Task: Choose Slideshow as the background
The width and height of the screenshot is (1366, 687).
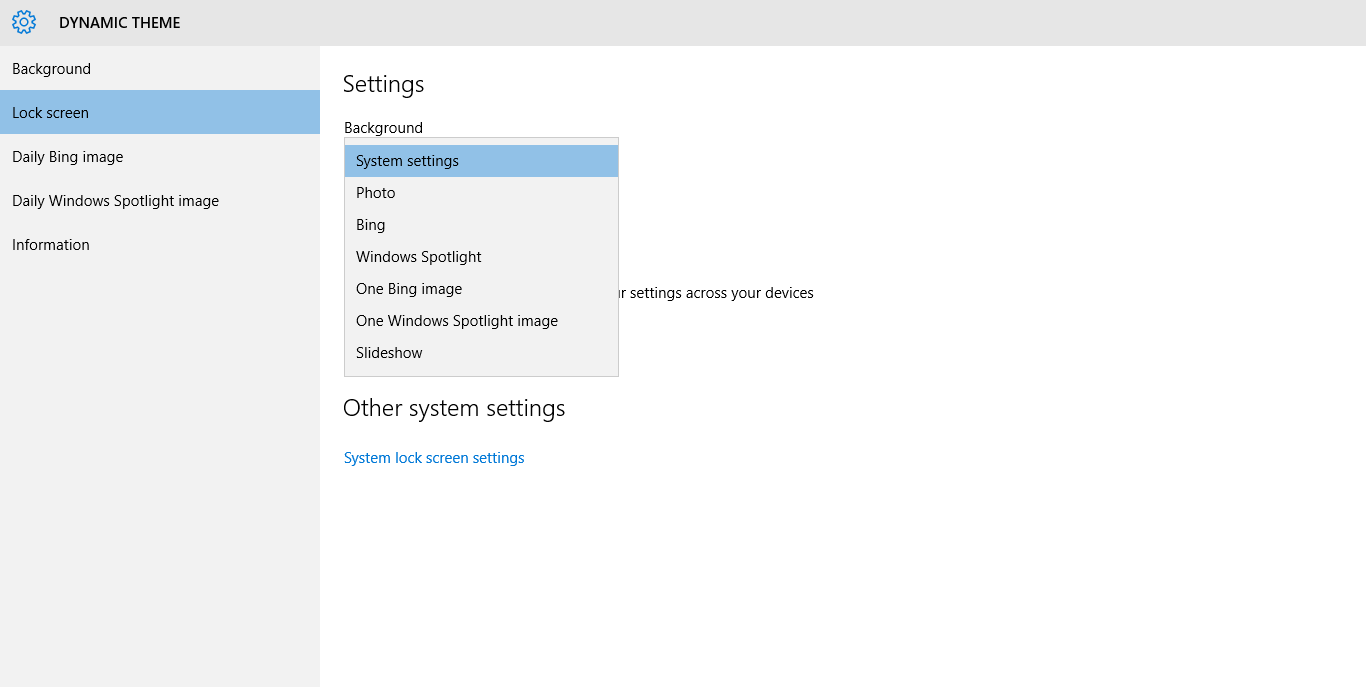Action: [x=481, y=353]
